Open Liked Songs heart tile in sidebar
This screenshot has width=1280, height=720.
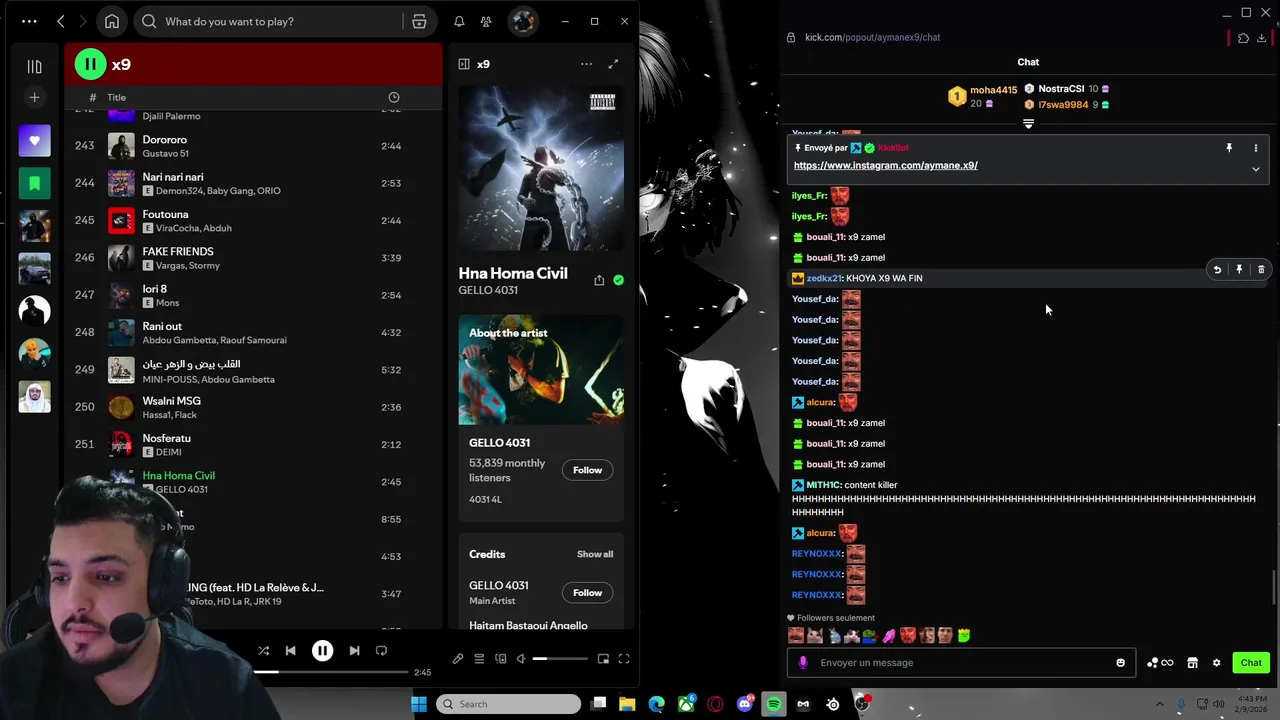(x=34, y=141)
